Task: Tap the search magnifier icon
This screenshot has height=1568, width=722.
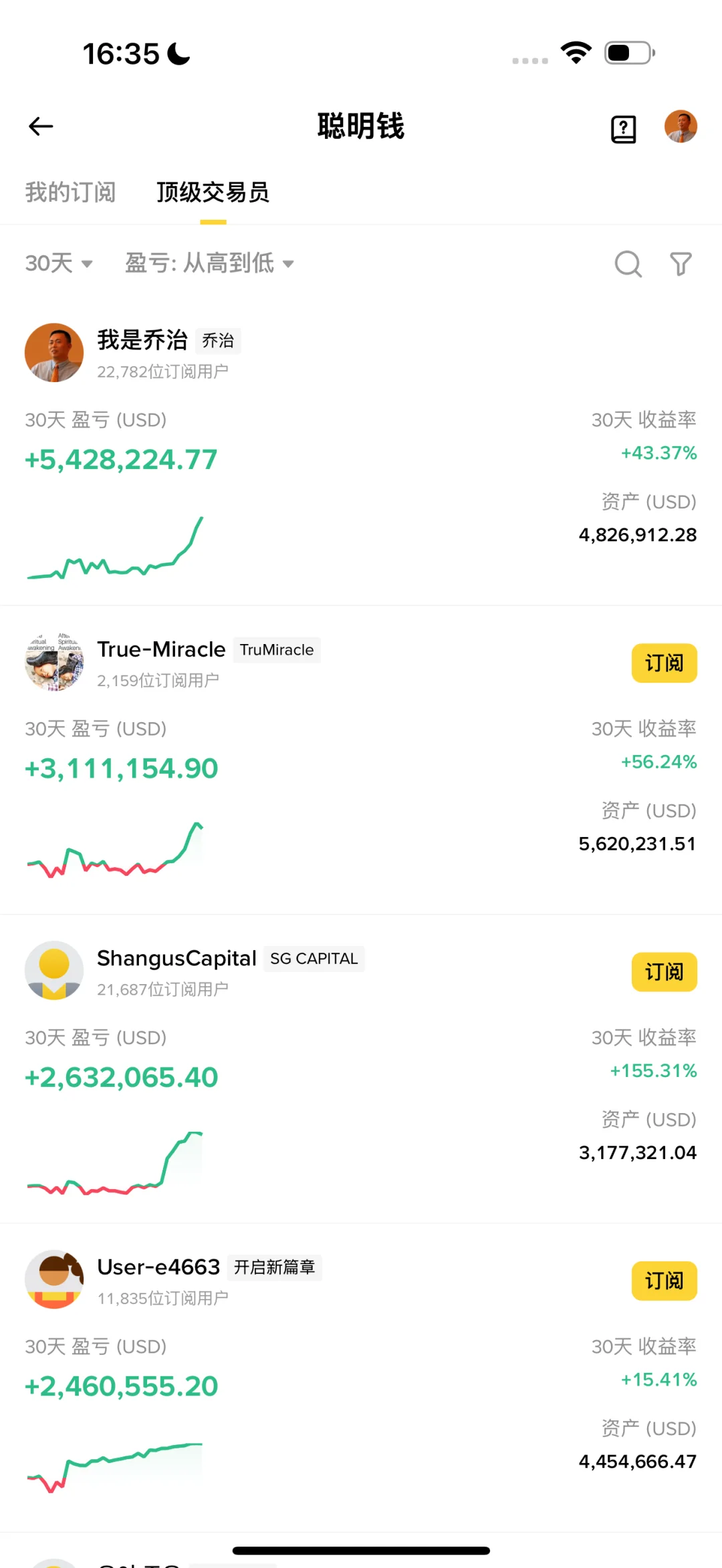Action: (628, 264)
